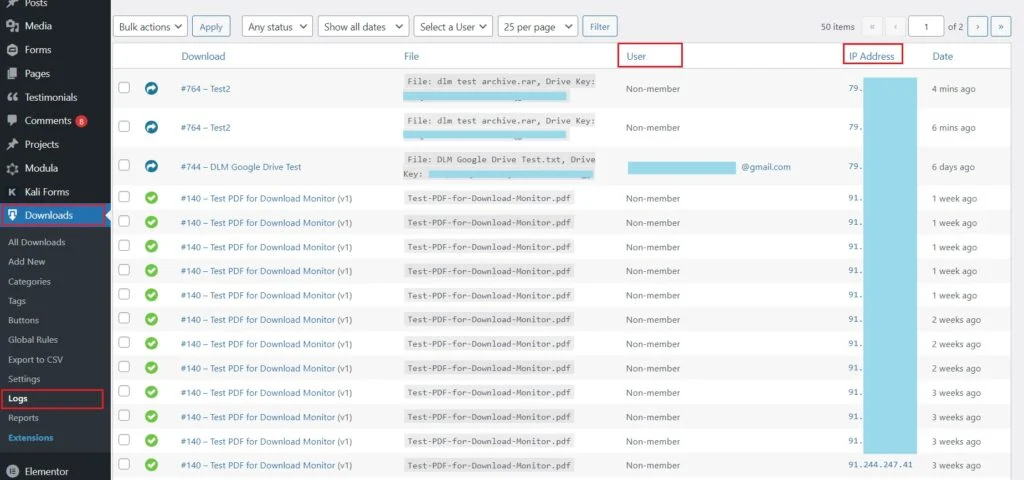This screenshot has width=1024, height=480.
Task: Tick checkbox for the 6 mins ago row
Action: tap(124, 127)
